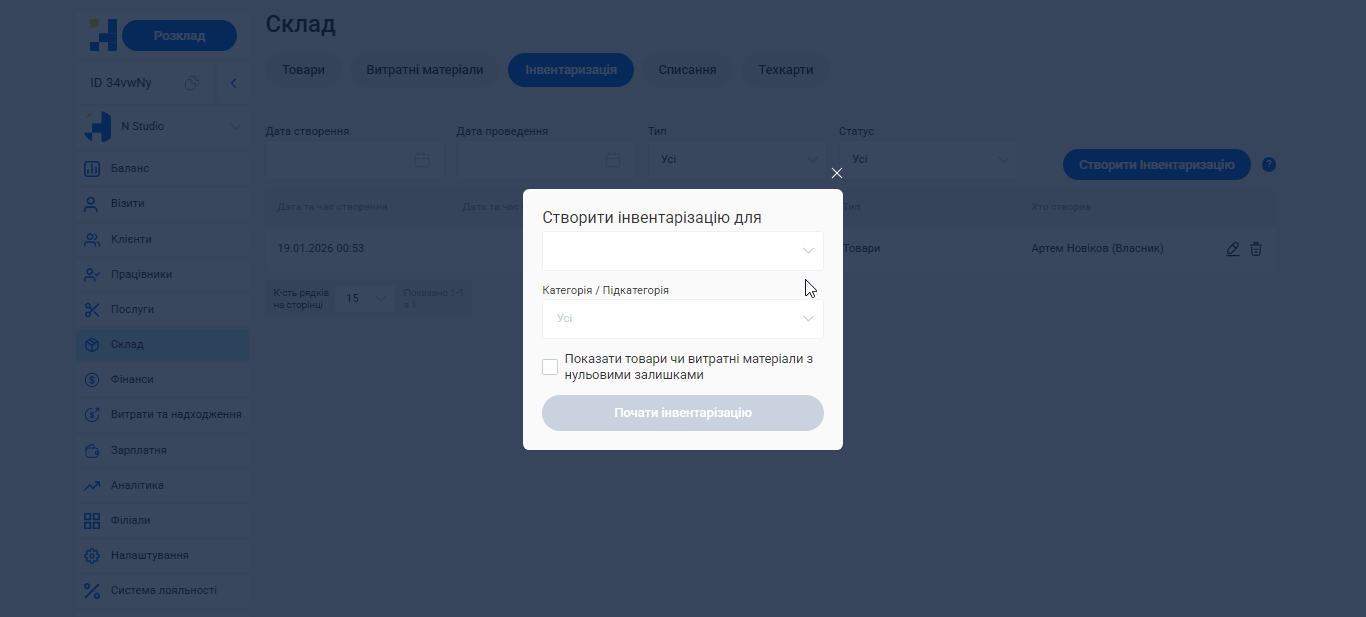Open the Баланс section in the sidebar
Image resolution: width=1366 pixels, height=617 pixels.
tap(92, 167)
